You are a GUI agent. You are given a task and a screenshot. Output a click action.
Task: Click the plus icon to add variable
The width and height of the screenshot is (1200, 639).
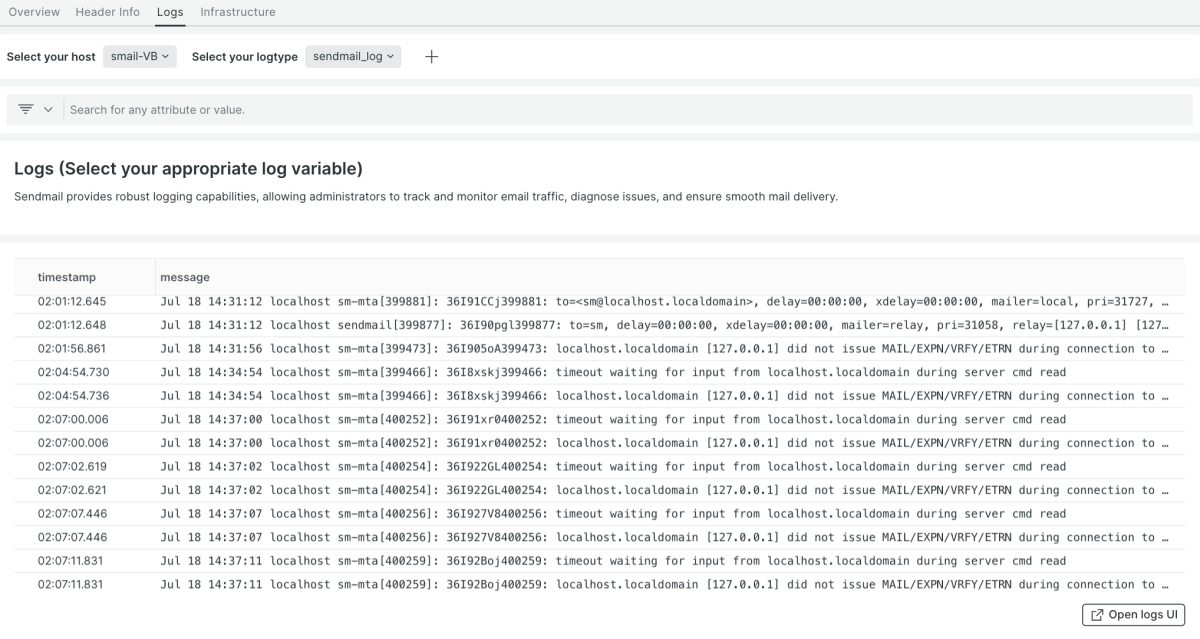click(x=431, y=57)
